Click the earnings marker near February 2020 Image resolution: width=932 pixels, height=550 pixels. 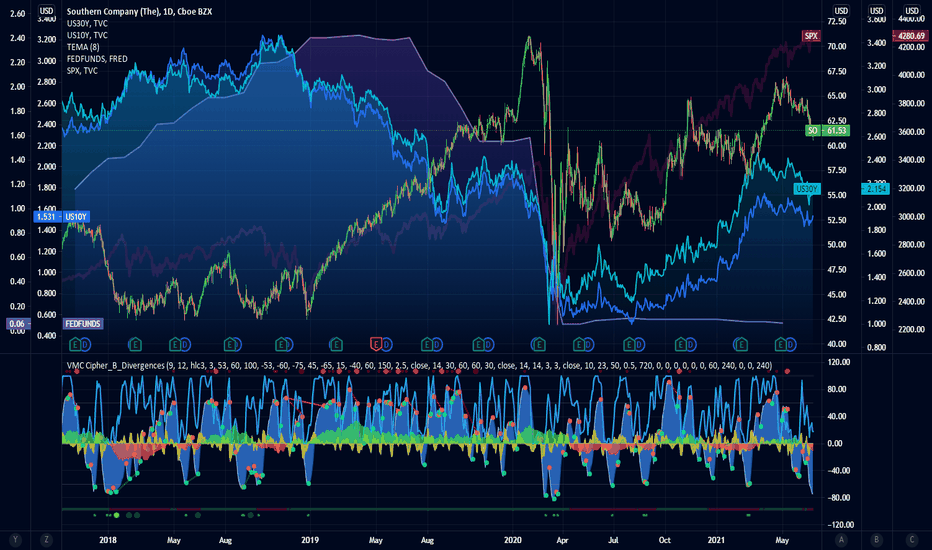[x=538, y=344]
